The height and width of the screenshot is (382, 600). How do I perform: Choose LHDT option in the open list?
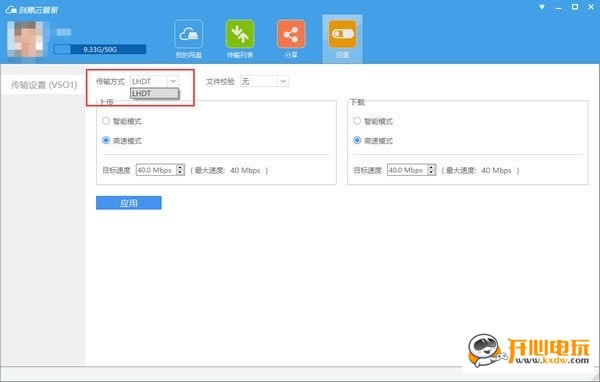[155, 93]
